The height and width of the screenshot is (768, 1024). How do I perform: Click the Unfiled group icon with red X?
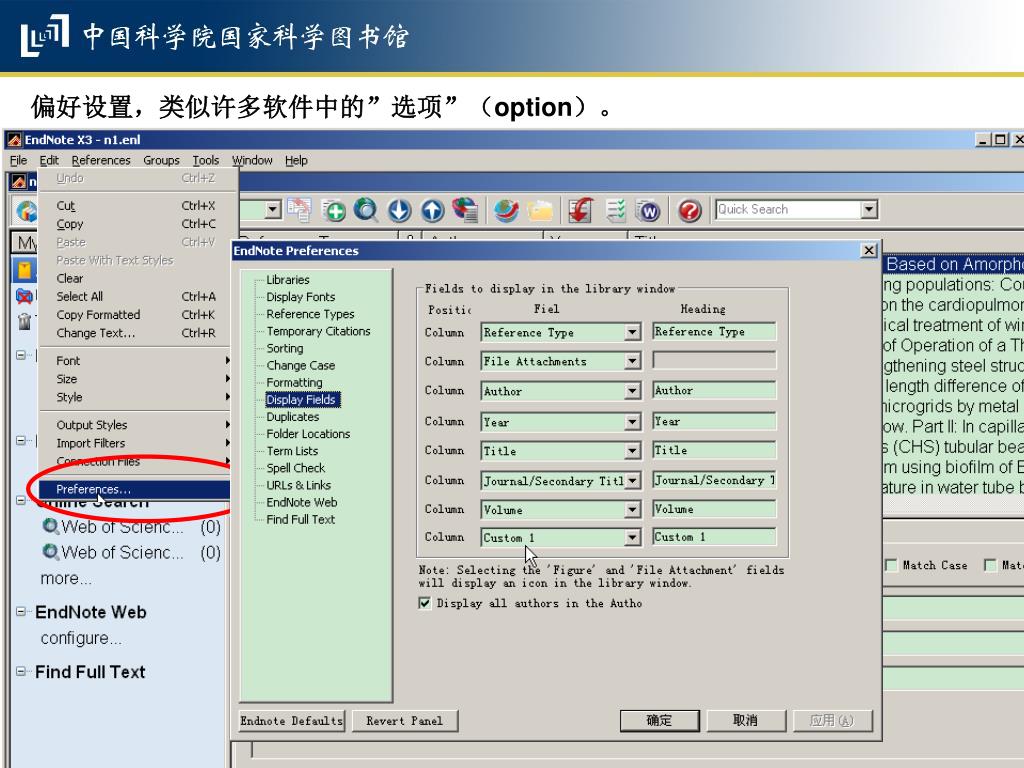(x=24, y=296)
